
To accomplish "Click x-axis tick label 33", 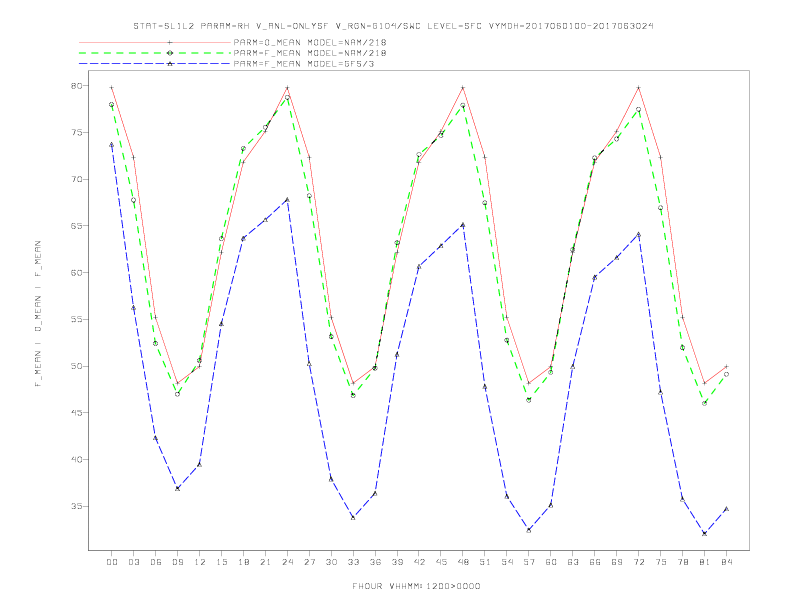I will click(x=353, y=562).
